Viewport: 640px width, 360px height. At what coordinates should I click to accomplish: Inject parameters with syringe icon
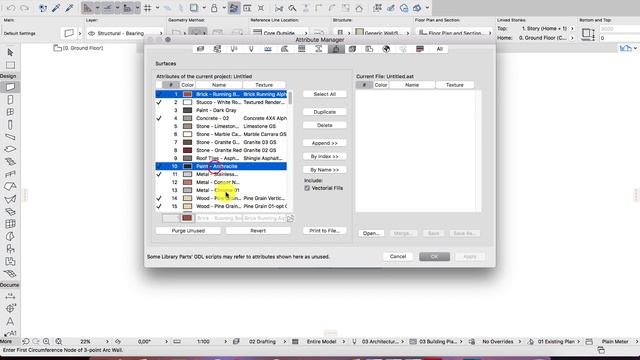(x=69, y=8)
